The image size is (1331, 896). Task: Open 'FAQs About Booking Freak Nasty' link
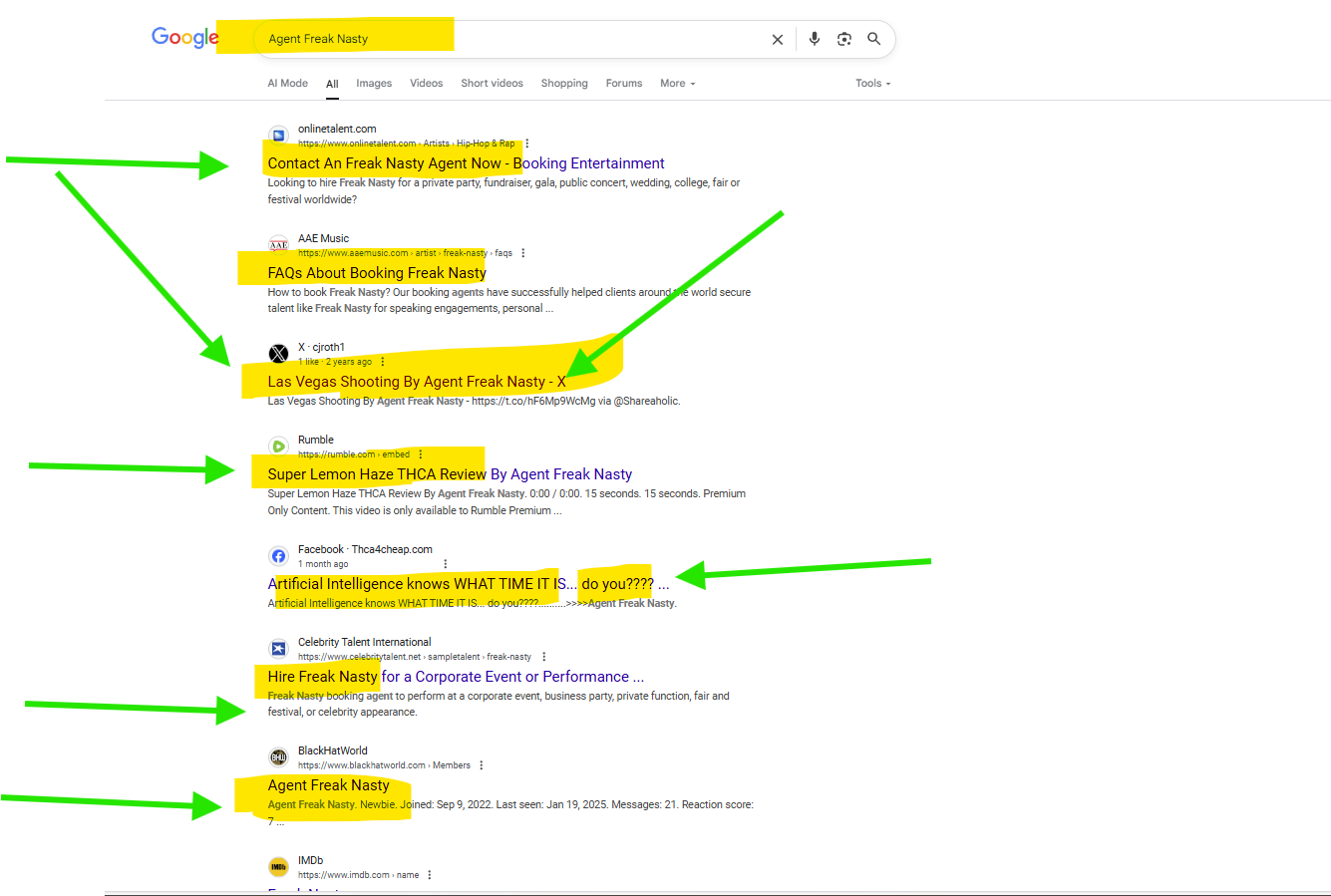point(377,273)
